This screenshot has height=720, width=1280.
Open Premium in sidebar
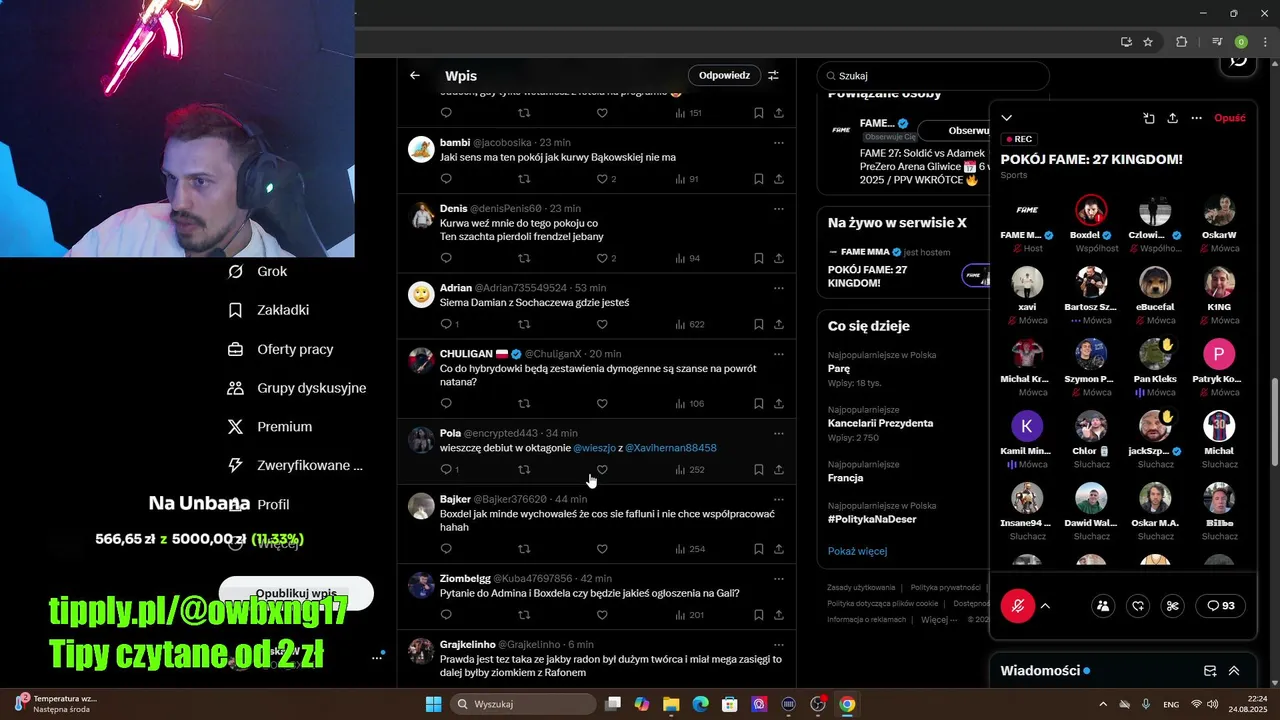point(270,427)
